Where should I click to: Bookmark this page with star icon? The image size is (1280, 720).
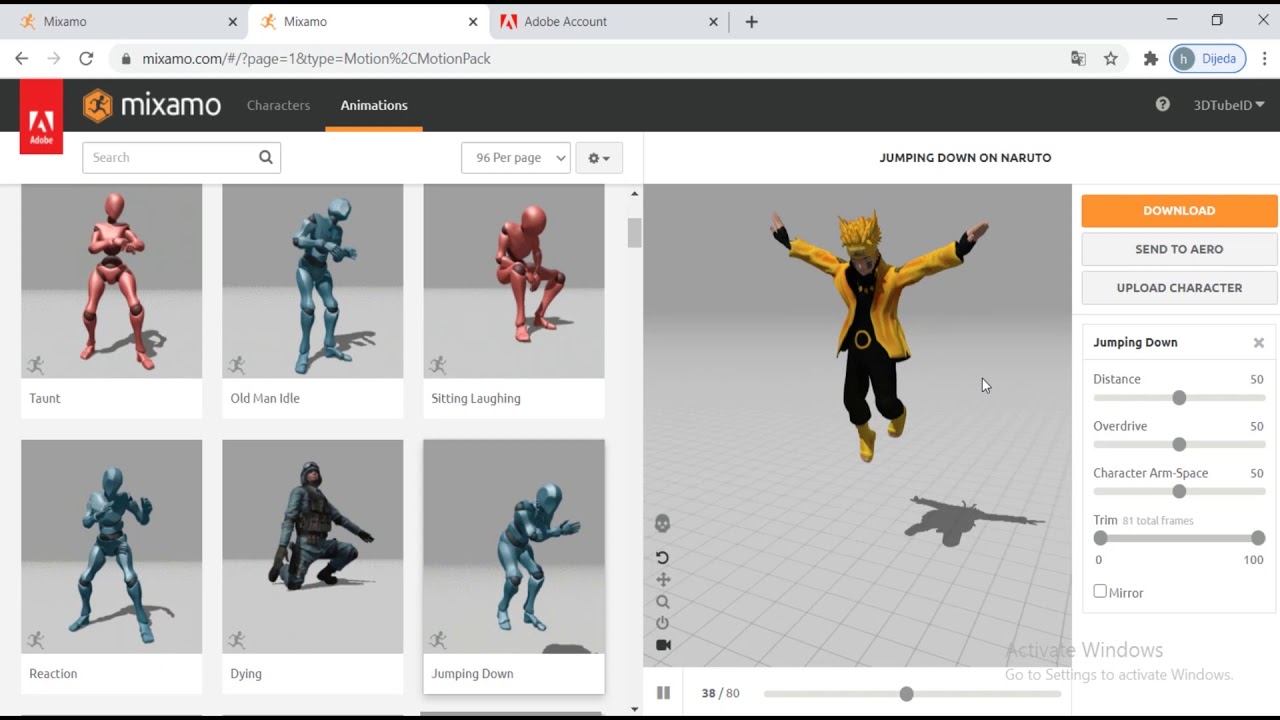click(x=1111, y=59)
